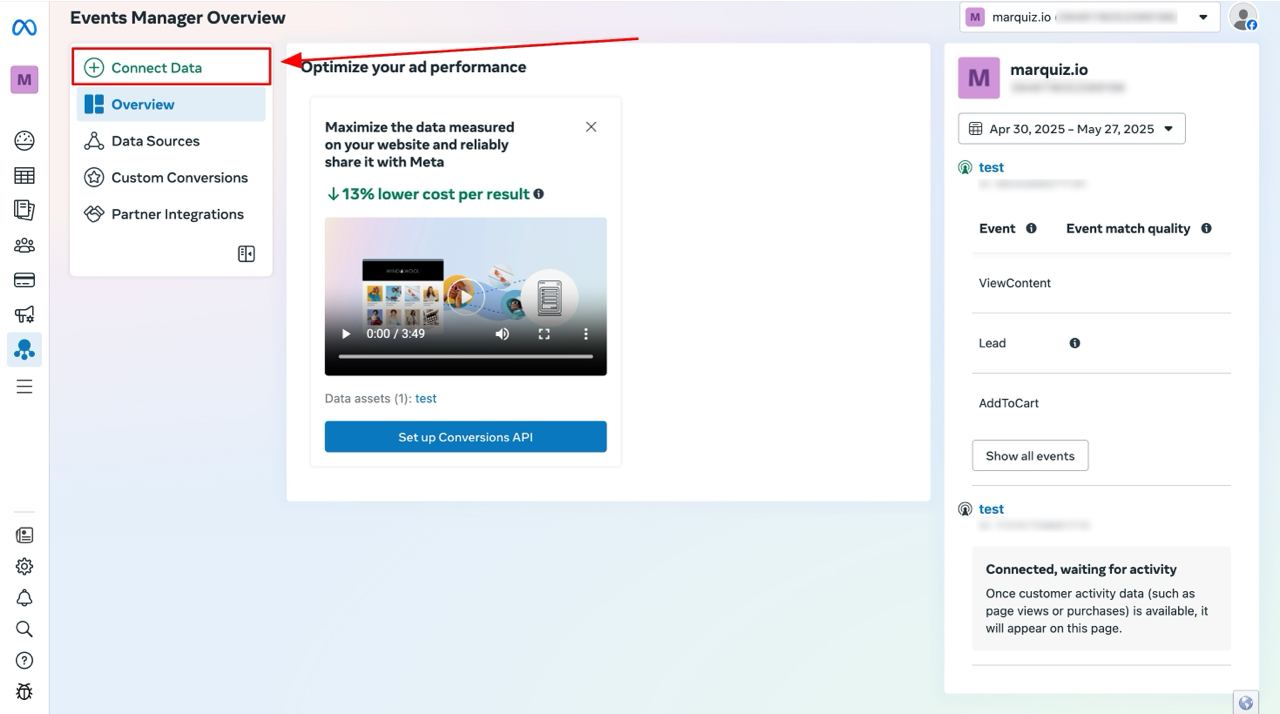Click the Events Manager Overview title
The image size is (1280, 714).
pyautogui.click(x=178, y=17)
